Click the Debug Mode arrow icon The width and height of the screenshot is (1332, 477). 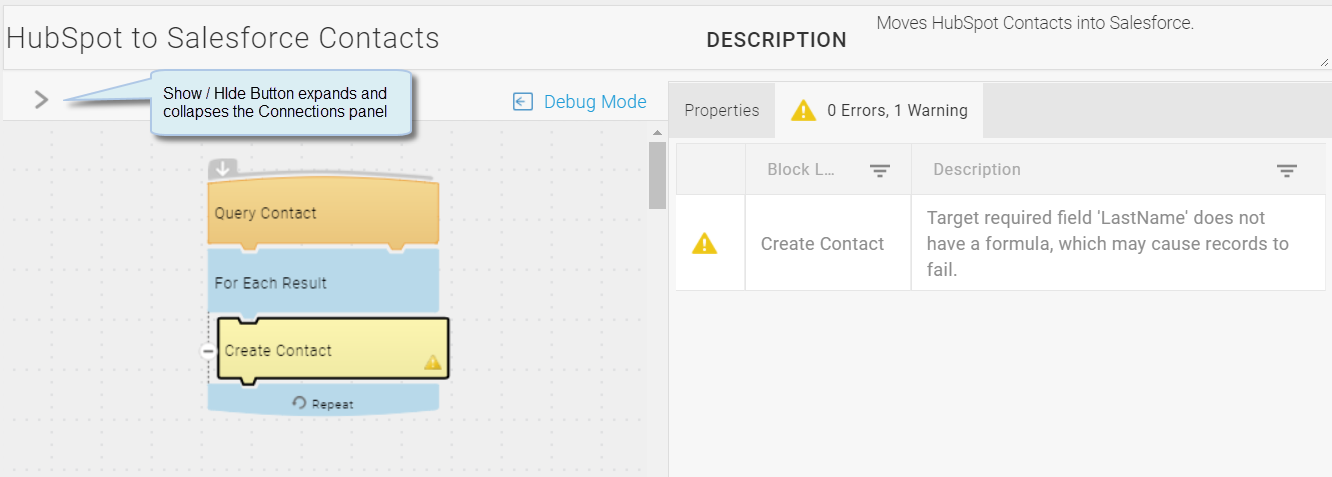(522, 101)
